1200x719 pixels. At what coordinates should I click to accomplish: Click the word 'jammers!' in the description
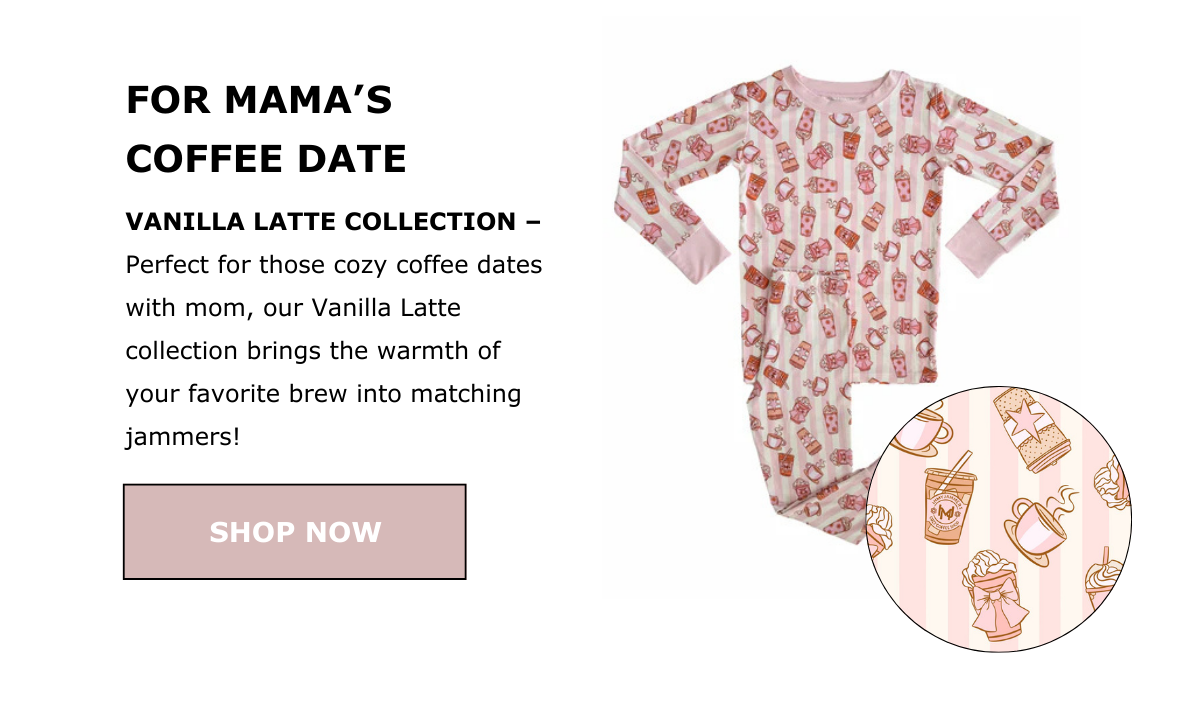183,438
